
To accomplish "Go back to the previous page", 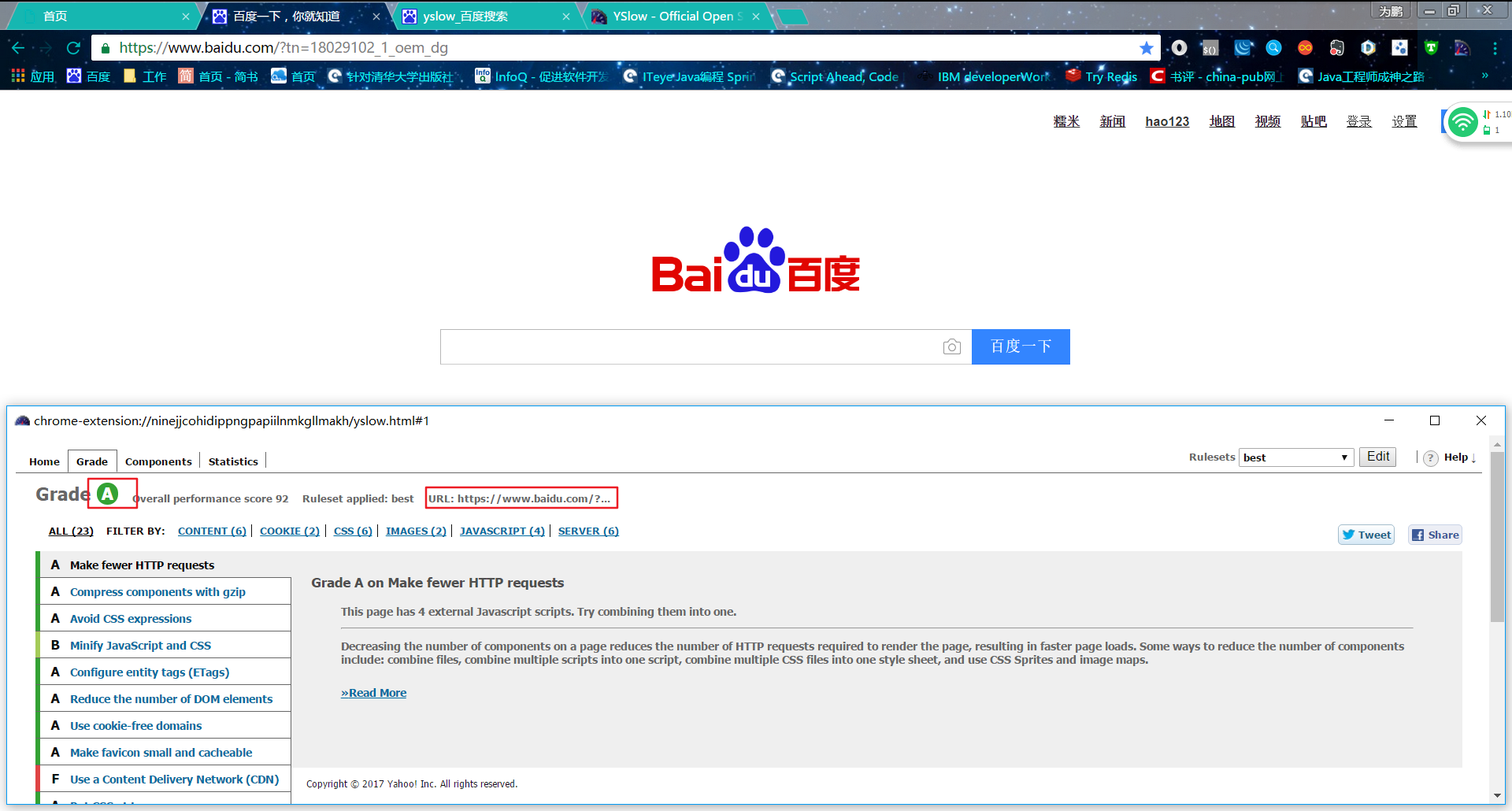I will tap(18, 48).
